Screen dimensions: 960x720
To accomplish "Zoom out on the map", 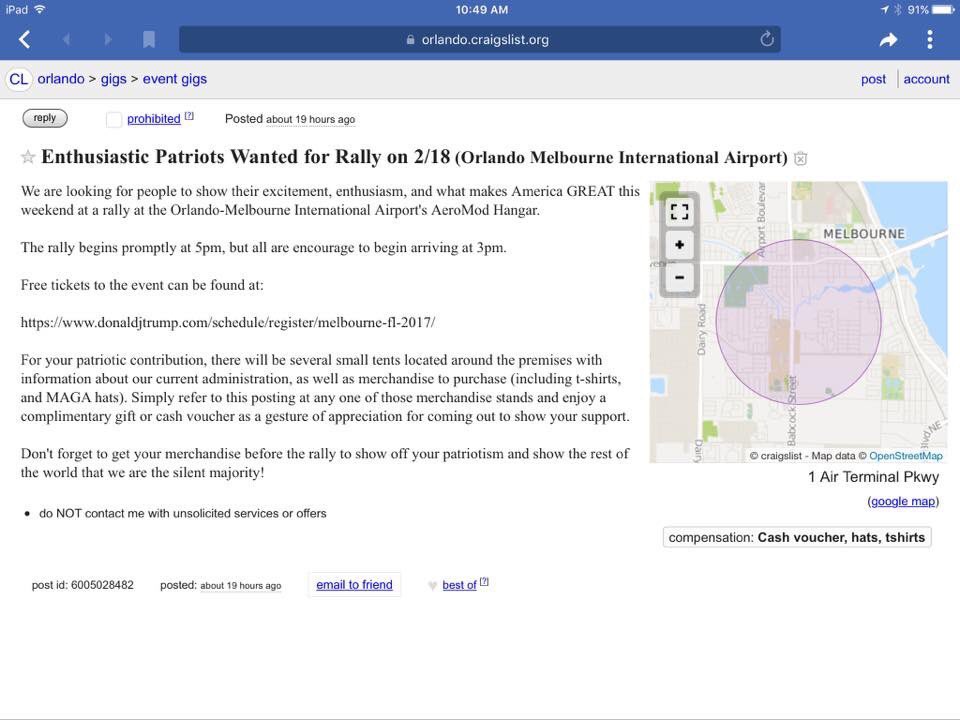I will (x=679, y=277).
